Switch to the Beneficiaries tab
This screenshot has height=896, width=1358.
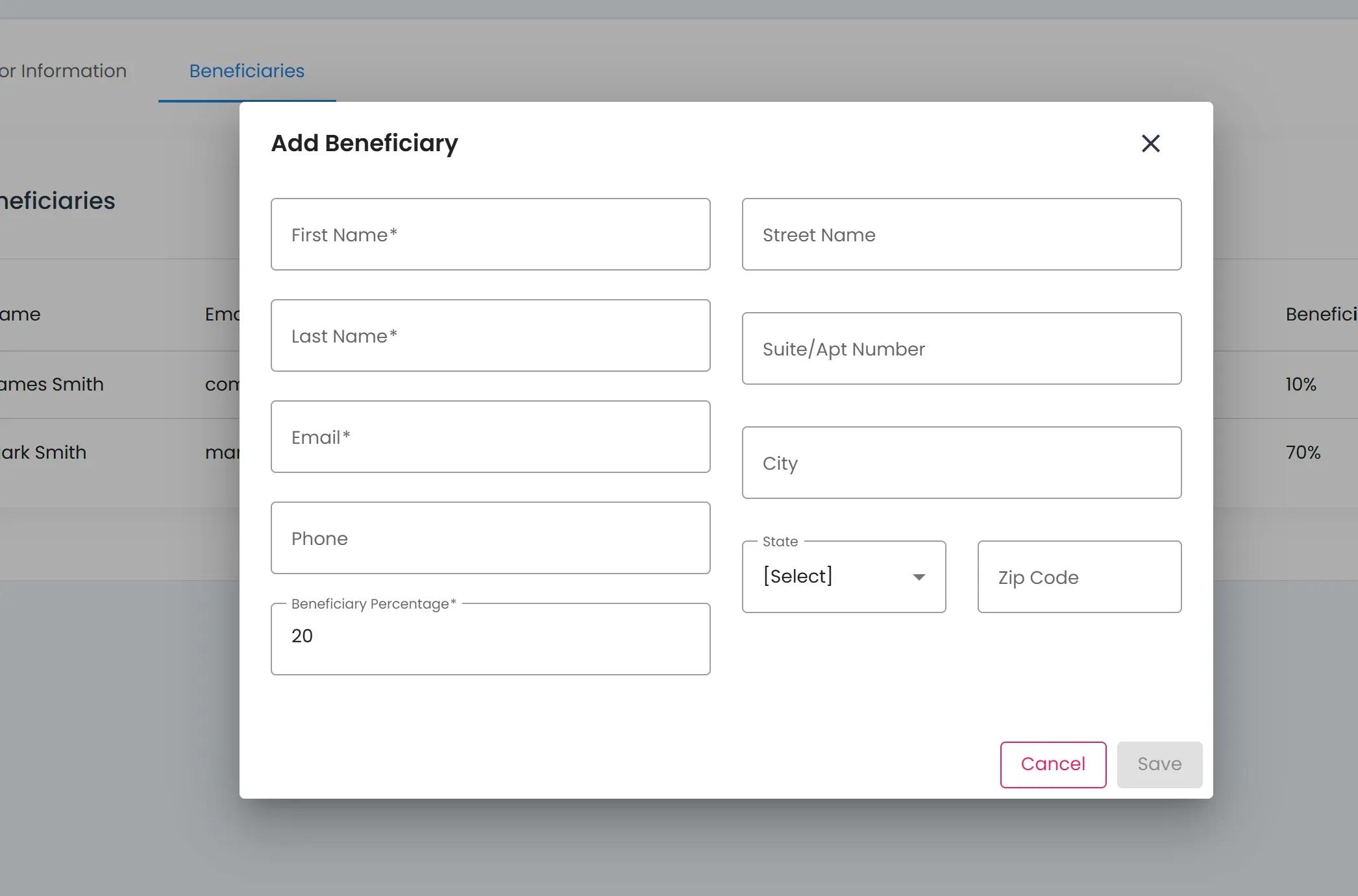tap(247, 71)
